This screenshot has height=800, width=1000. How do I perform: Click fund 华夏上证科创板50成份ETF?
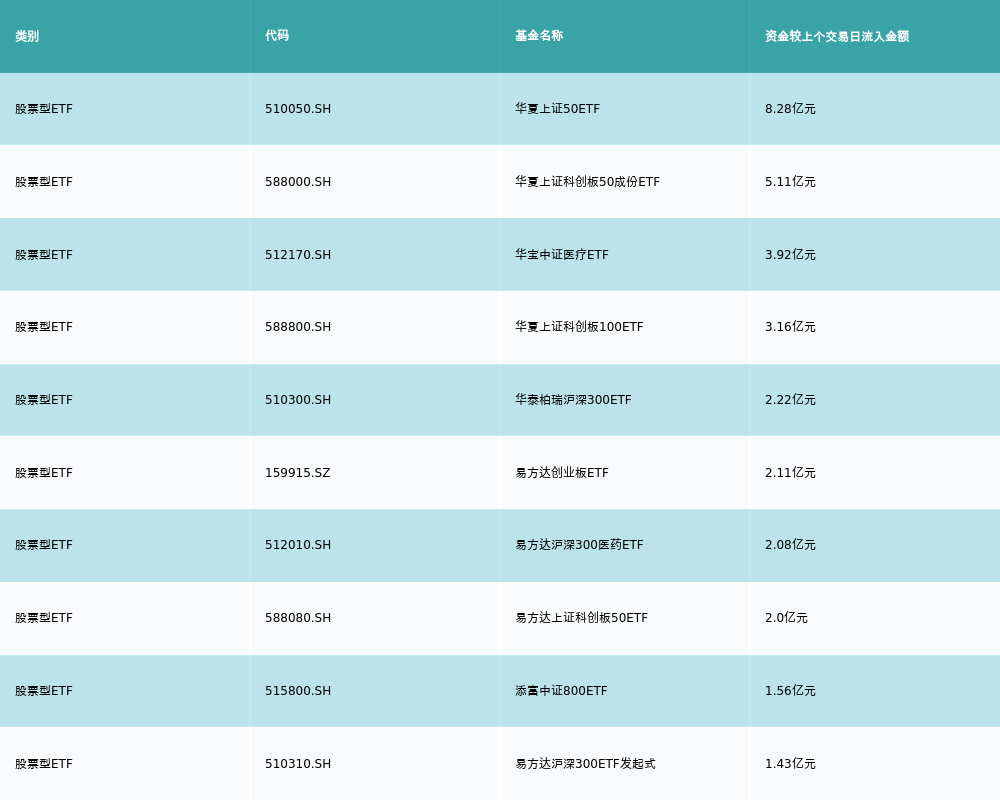pos(587,182)
